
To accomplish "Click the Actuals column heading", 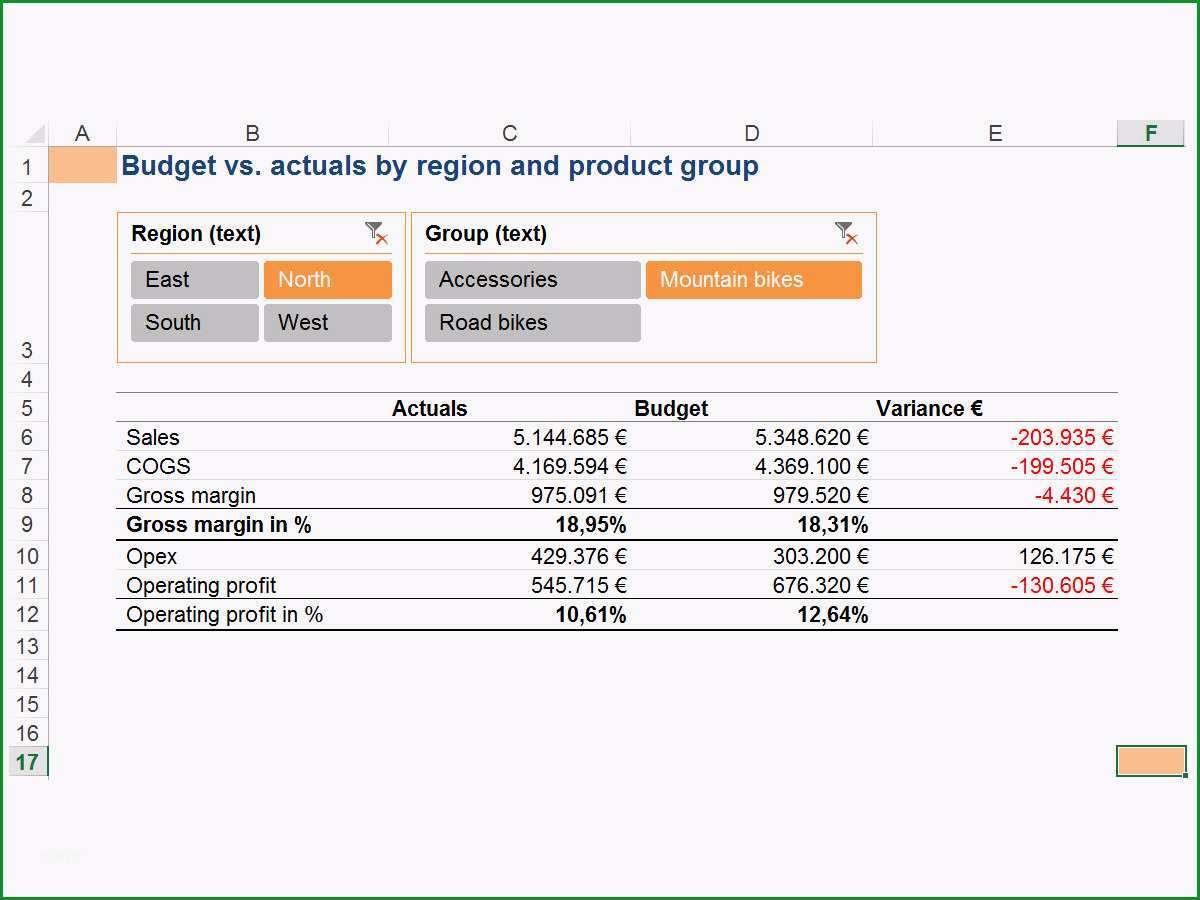I will click(x=429, y=408).
